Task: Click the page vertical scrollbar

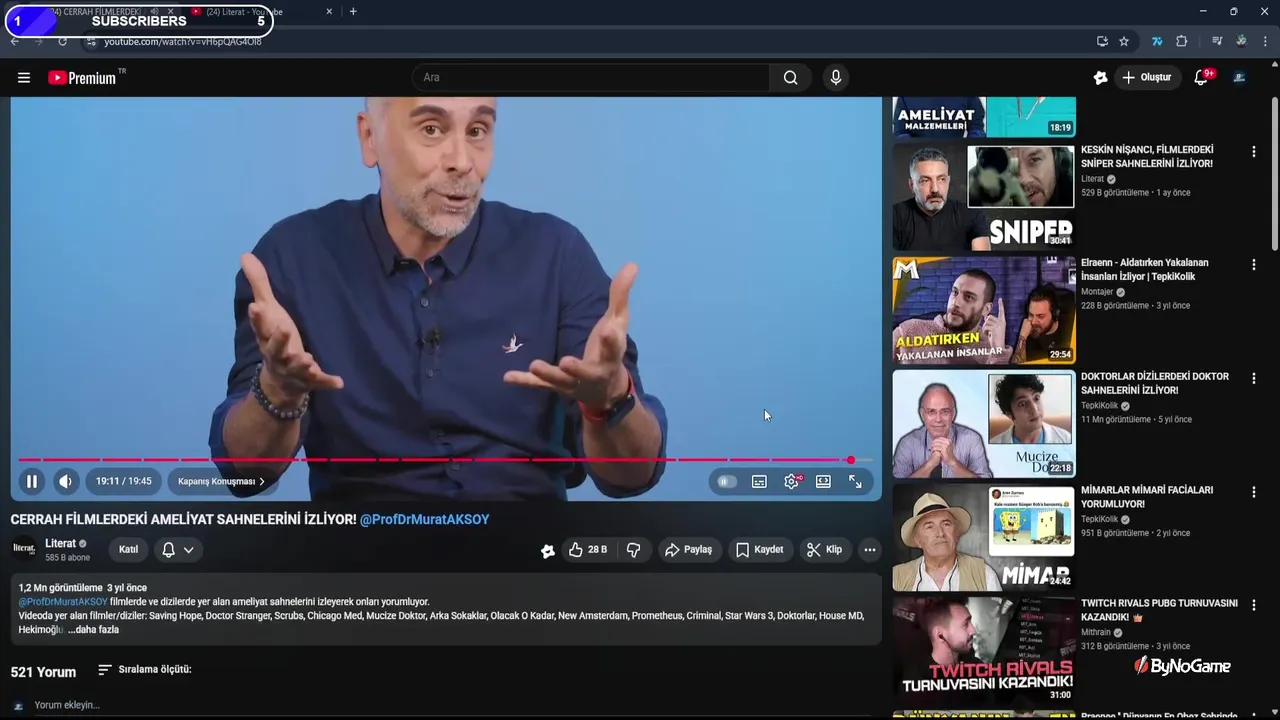Action: click(x=1274, y=175)
